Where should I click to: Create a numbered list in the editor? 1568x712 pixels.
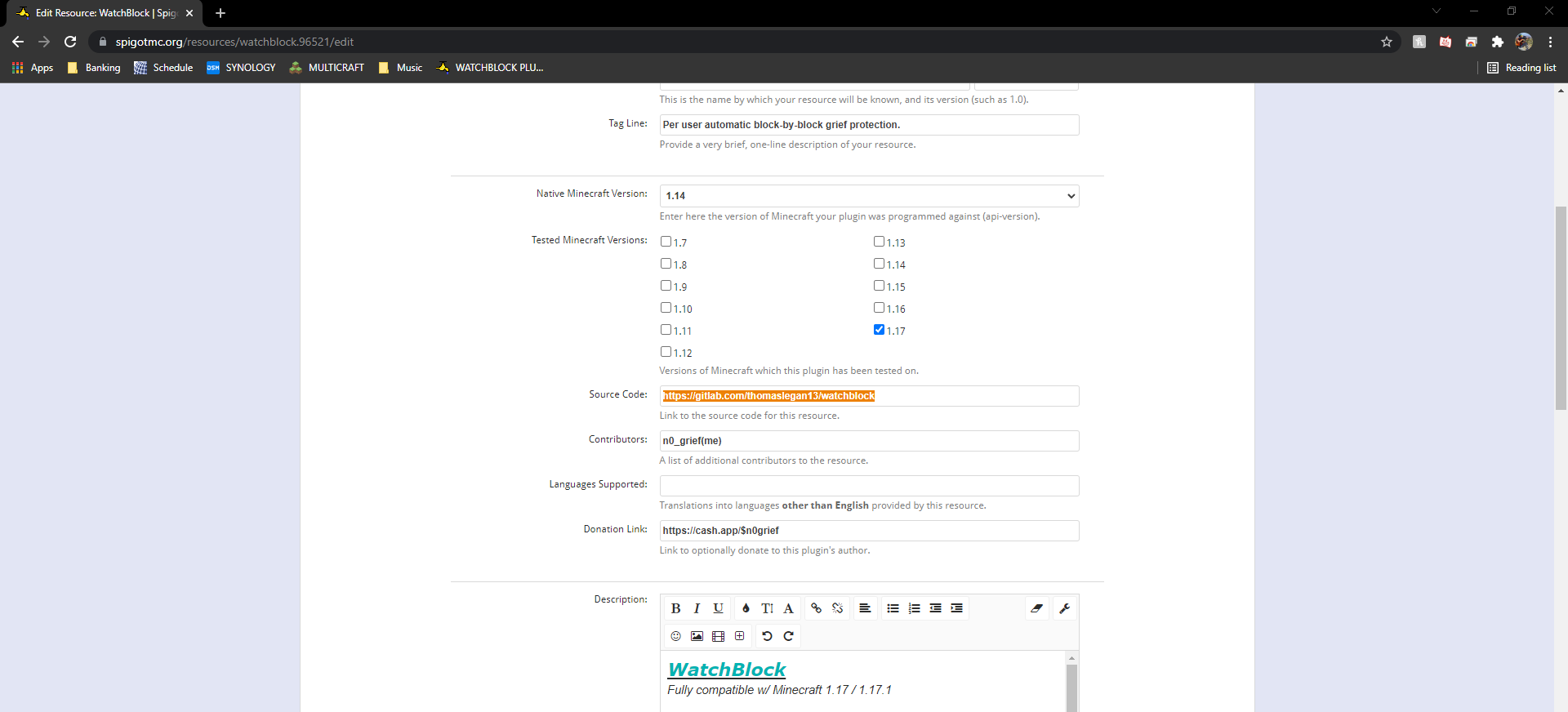[914, 608]
